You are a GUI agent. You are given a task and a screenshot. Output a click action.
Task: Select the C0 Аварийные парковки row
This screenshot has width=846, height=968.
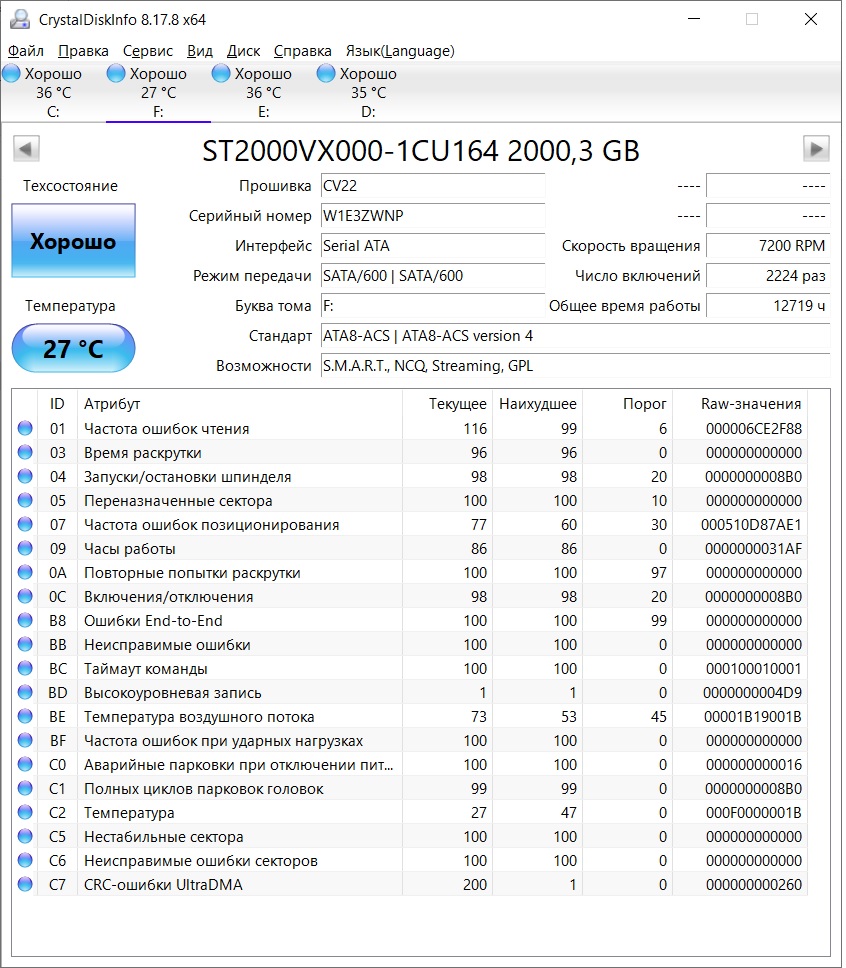tap(409, 764)
